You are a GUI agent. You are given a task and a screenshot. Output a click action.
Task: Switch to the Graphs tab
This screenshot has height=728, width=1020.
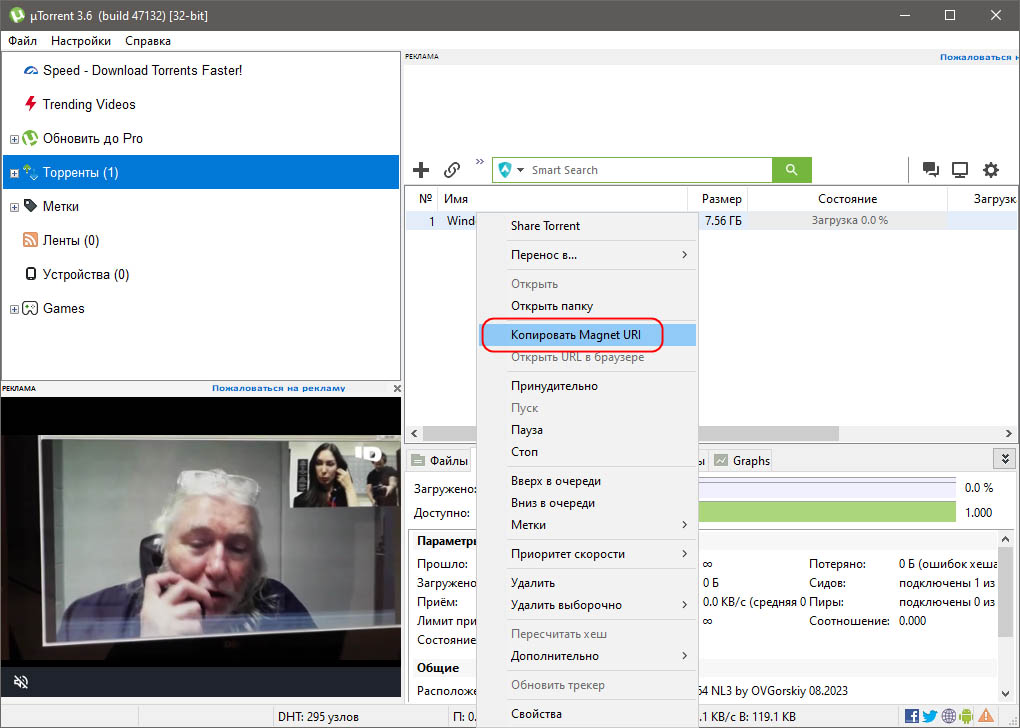coord(741,461)
